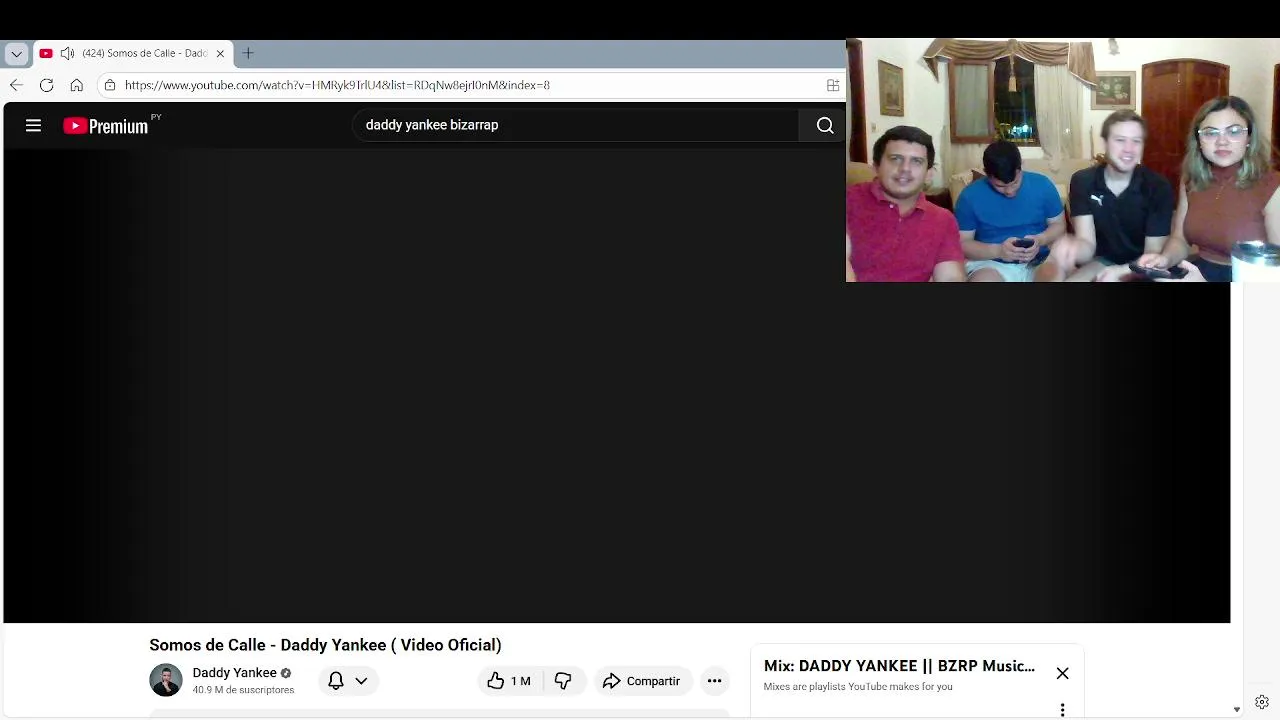Viewport: 1280px width, 720px height.
Task: Open the apps icon in address bar
Action: 833,85
